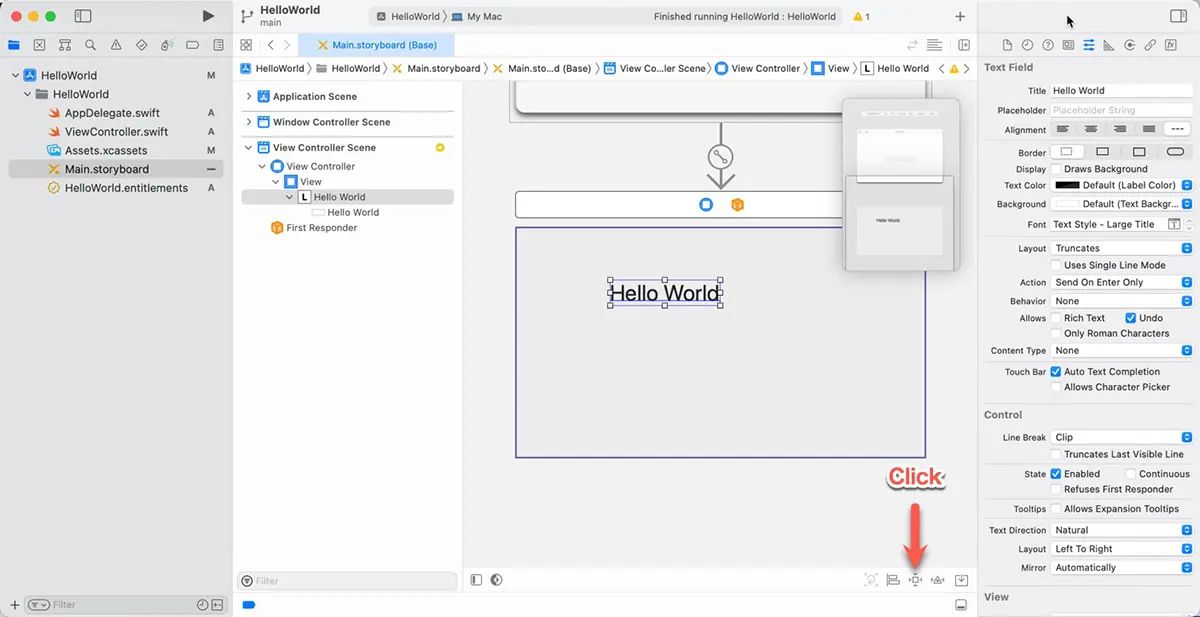1200x617 pixels.
Task: Toggle the Rich Text checkbox
Action: tap(1056, 318)
